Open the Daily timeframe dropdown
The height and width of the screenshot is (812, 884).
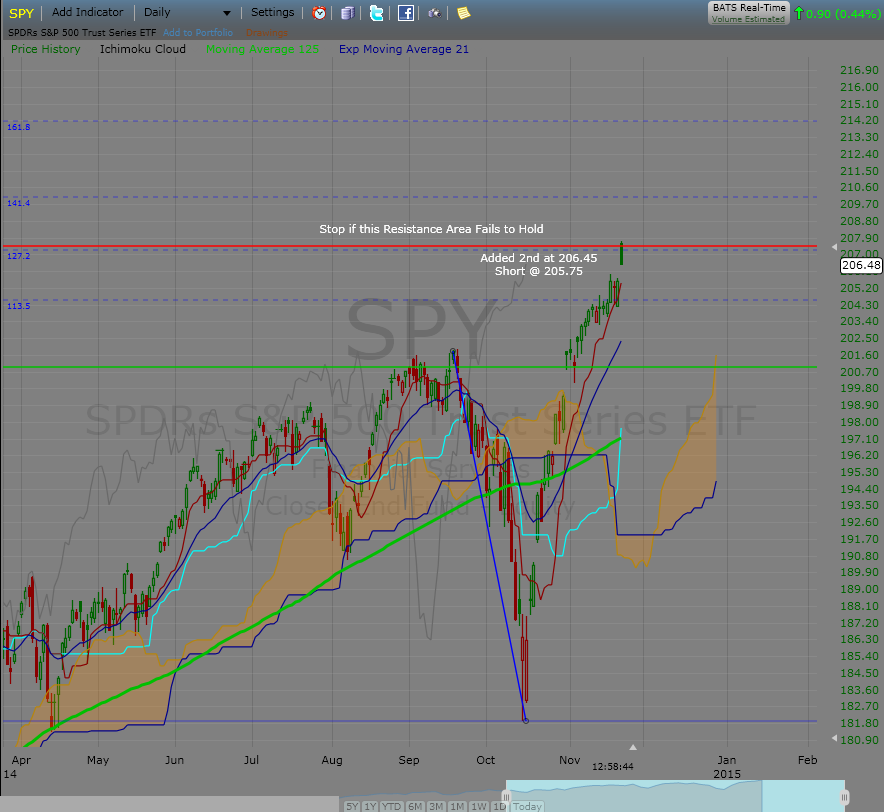[x=187, y=12]
